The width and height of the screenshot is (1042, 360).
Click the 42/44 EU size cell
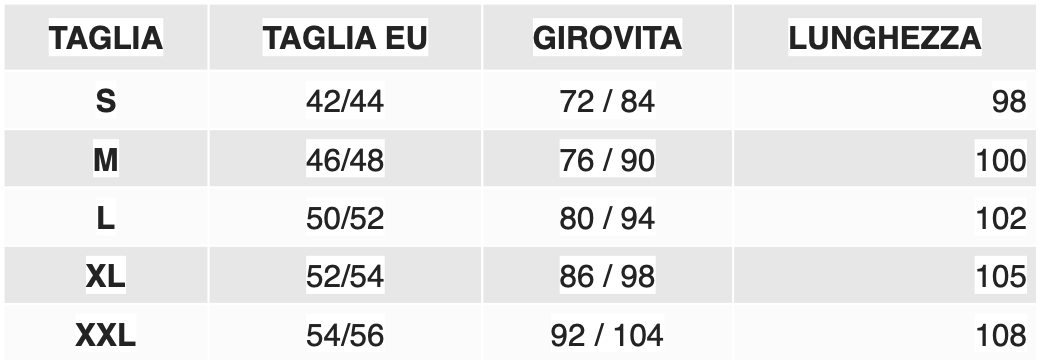click(345, 102)
